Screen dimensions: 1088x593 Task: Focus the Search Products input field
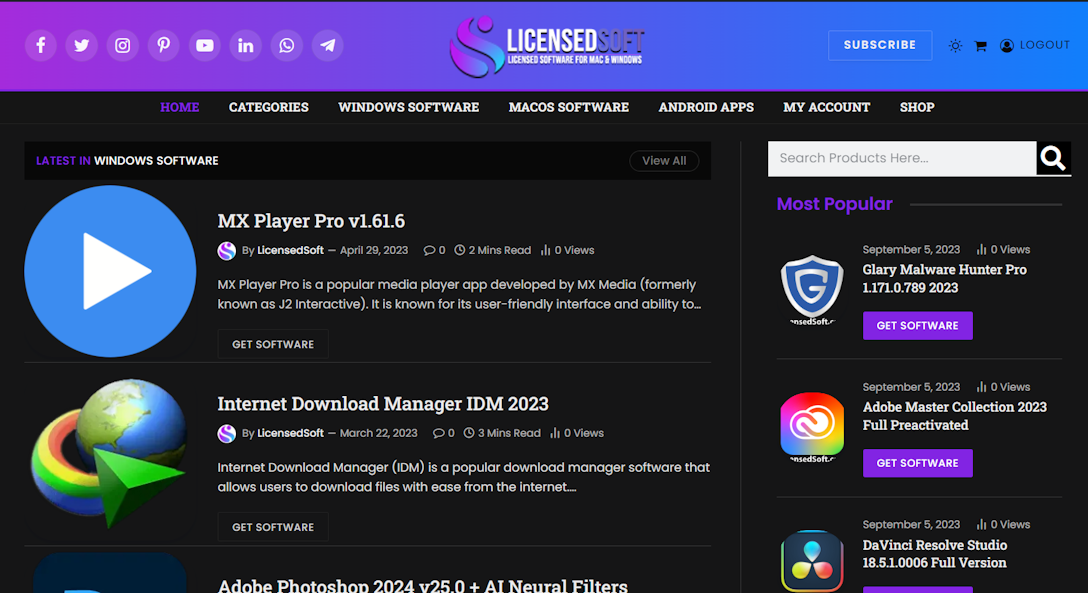[900, 158]
